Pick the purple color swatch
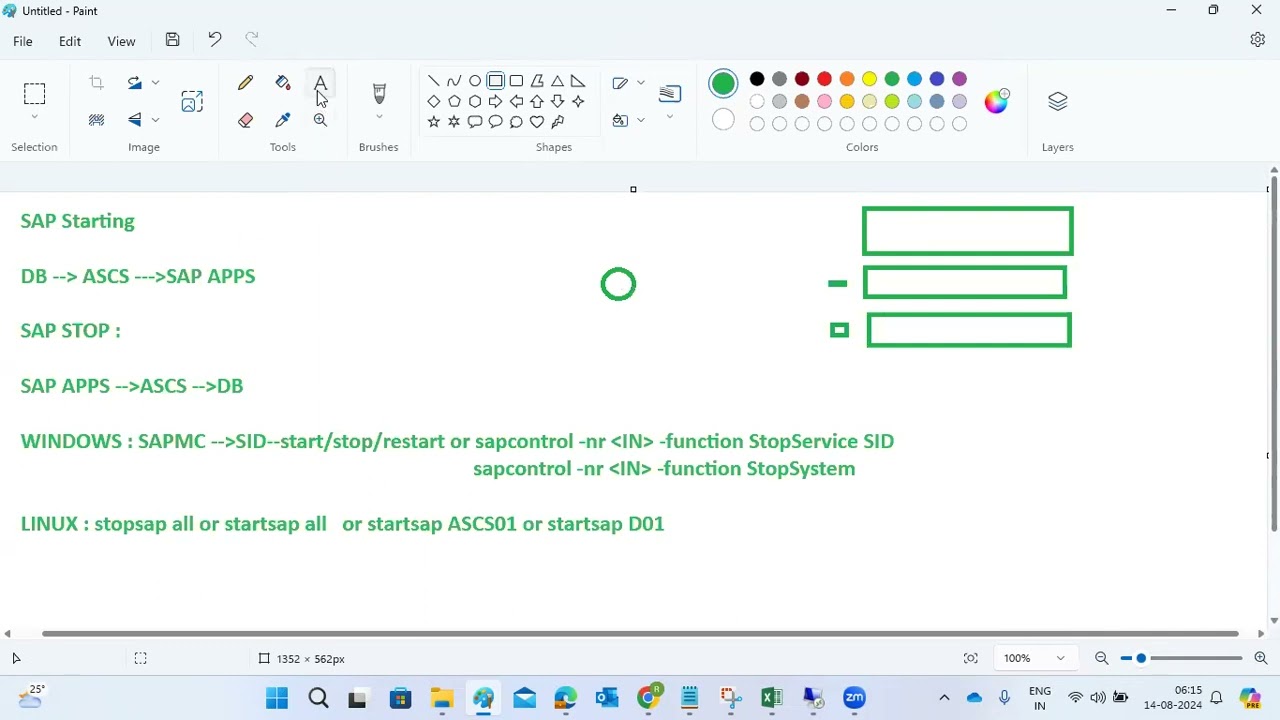 [959, 79]
